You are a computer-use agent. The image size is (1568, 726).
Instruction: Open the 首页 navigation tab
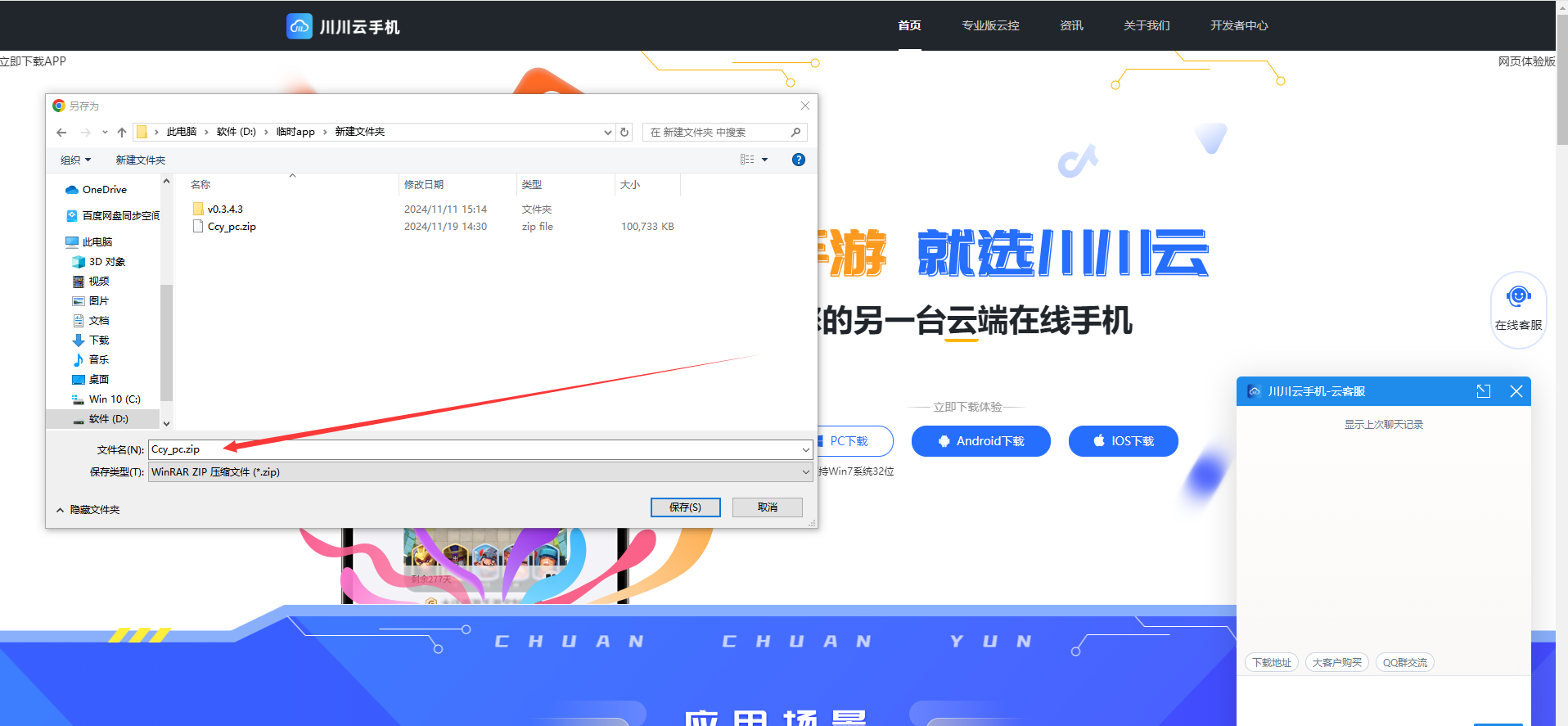click(x=909, y=25)
